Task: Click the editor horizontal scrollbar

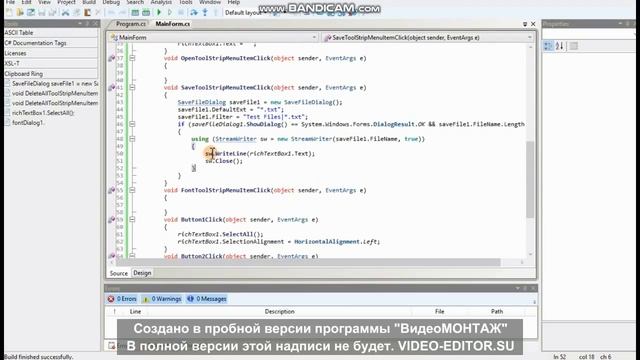Action: tap(308, 262)
